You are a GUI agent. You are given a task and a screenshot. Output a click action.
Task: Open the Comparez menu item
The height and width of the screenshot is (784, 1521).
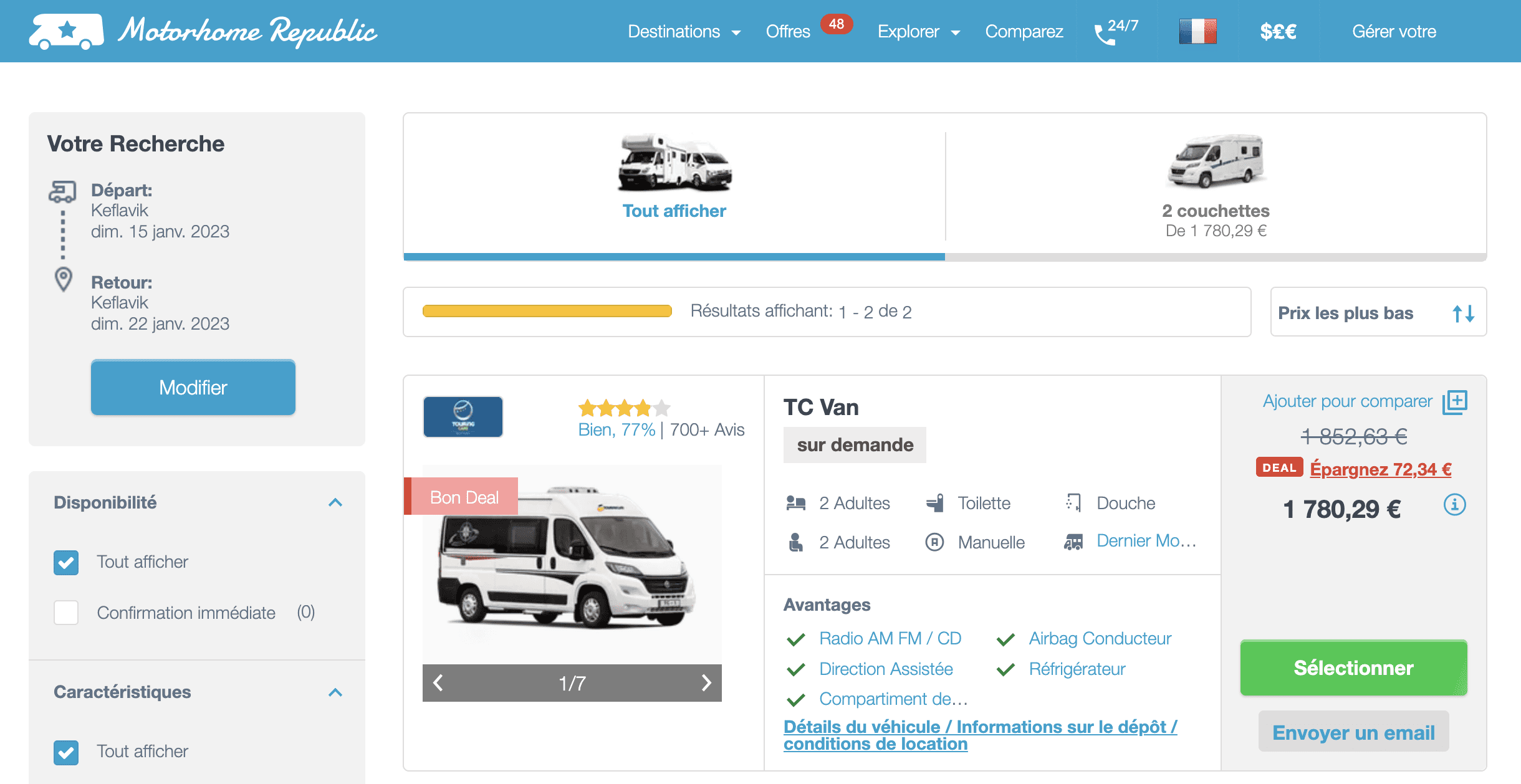pyautogui.click(x=1024, y=31)
